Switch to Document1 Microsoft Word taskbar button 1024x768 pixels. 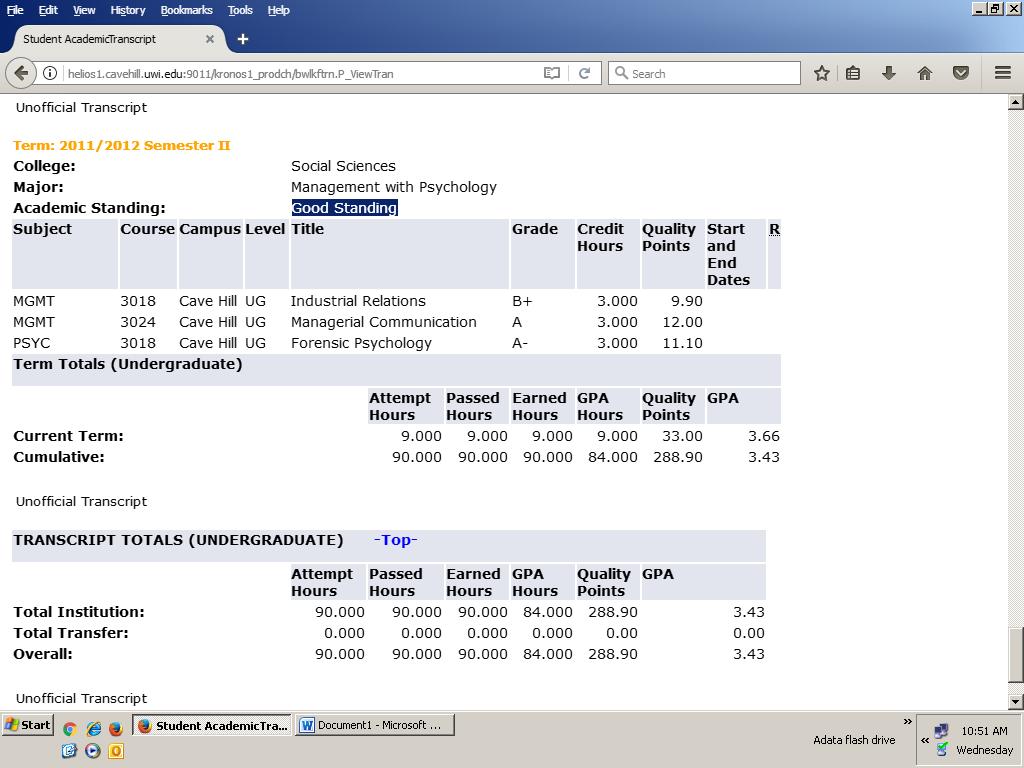point(375,725)
